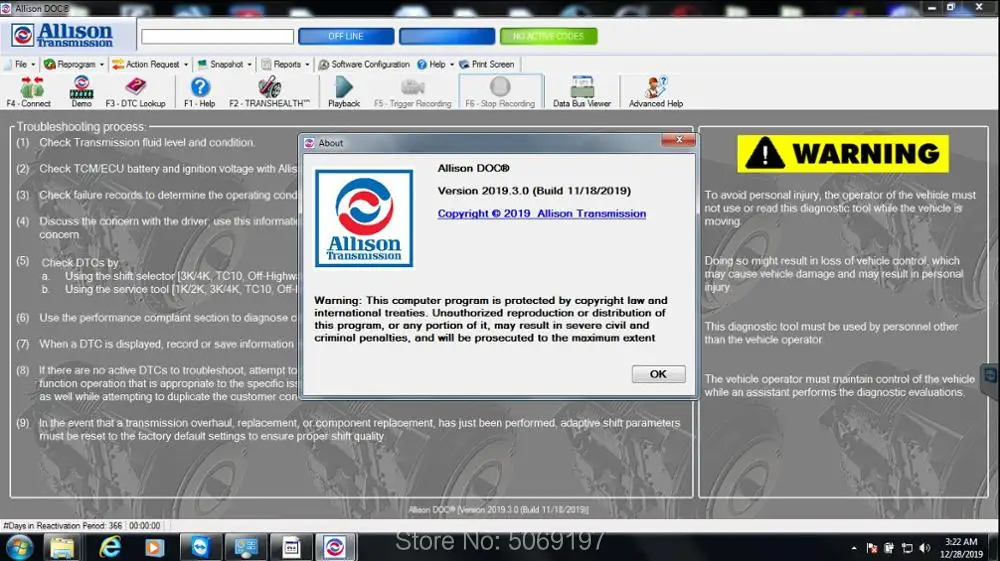Click F6 Stop Recording icon

tap(501, 91)
